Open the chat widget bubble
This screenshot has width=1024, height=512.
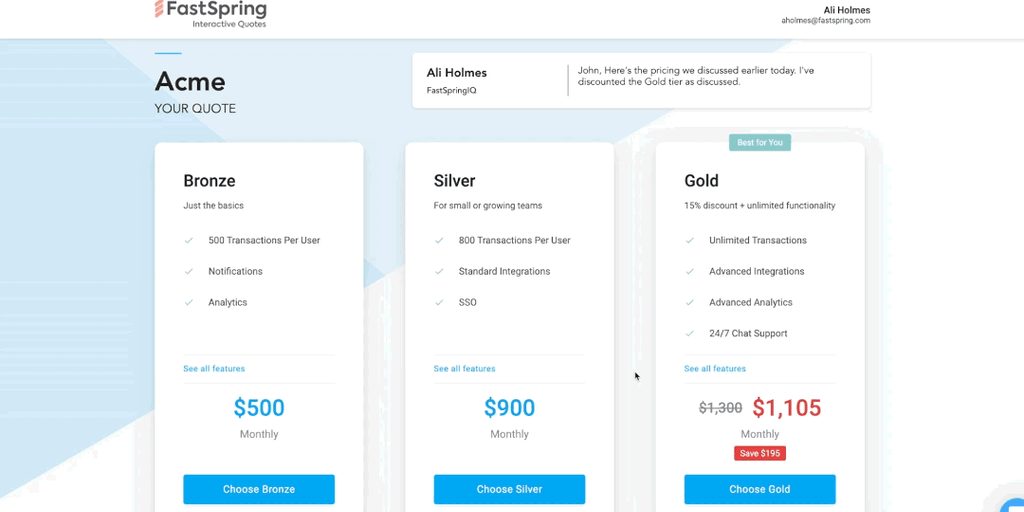tap(1012, 502)
